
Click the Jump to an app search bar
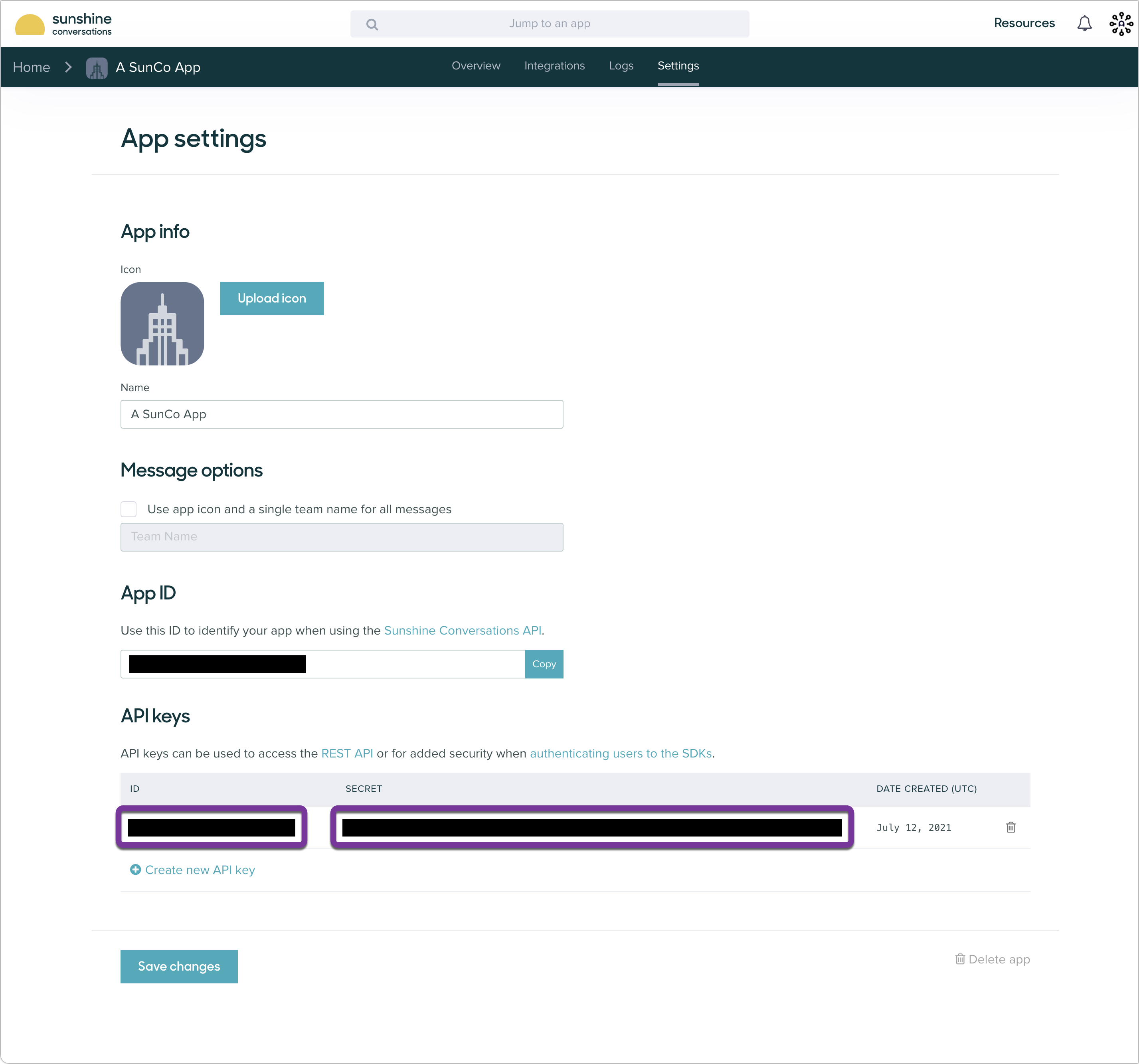tap(550, 24)
